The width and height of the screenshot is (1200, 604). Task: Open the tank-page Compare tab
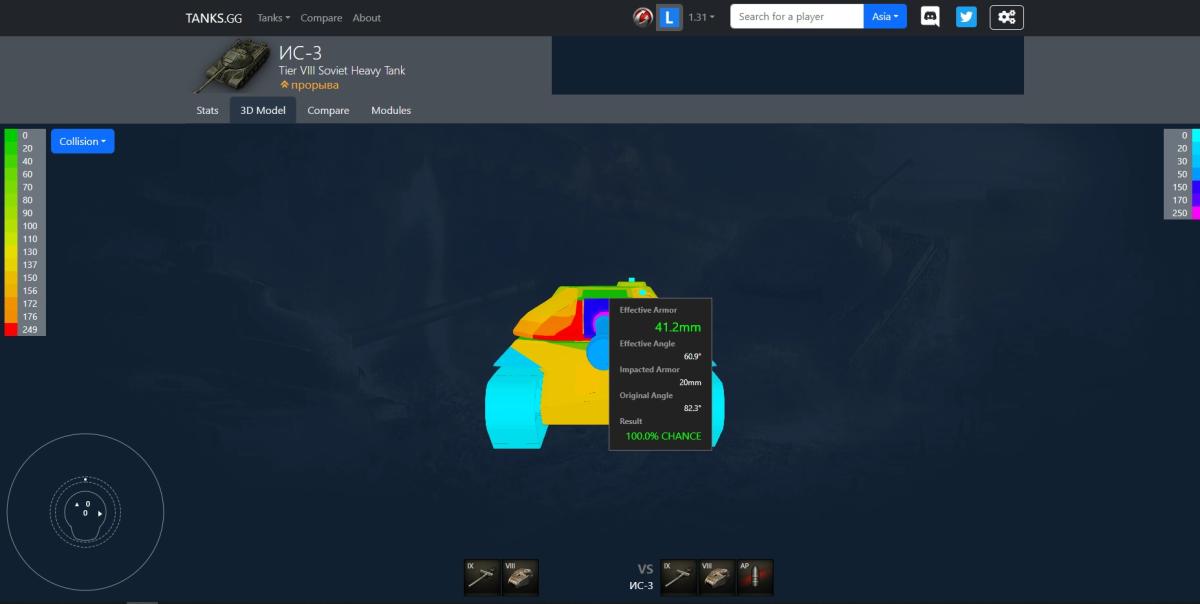click(x=328, y=110)
